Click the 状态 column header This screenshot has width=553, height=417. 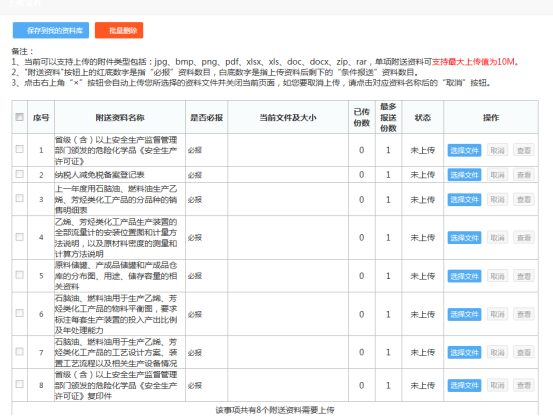pos(423,117)
